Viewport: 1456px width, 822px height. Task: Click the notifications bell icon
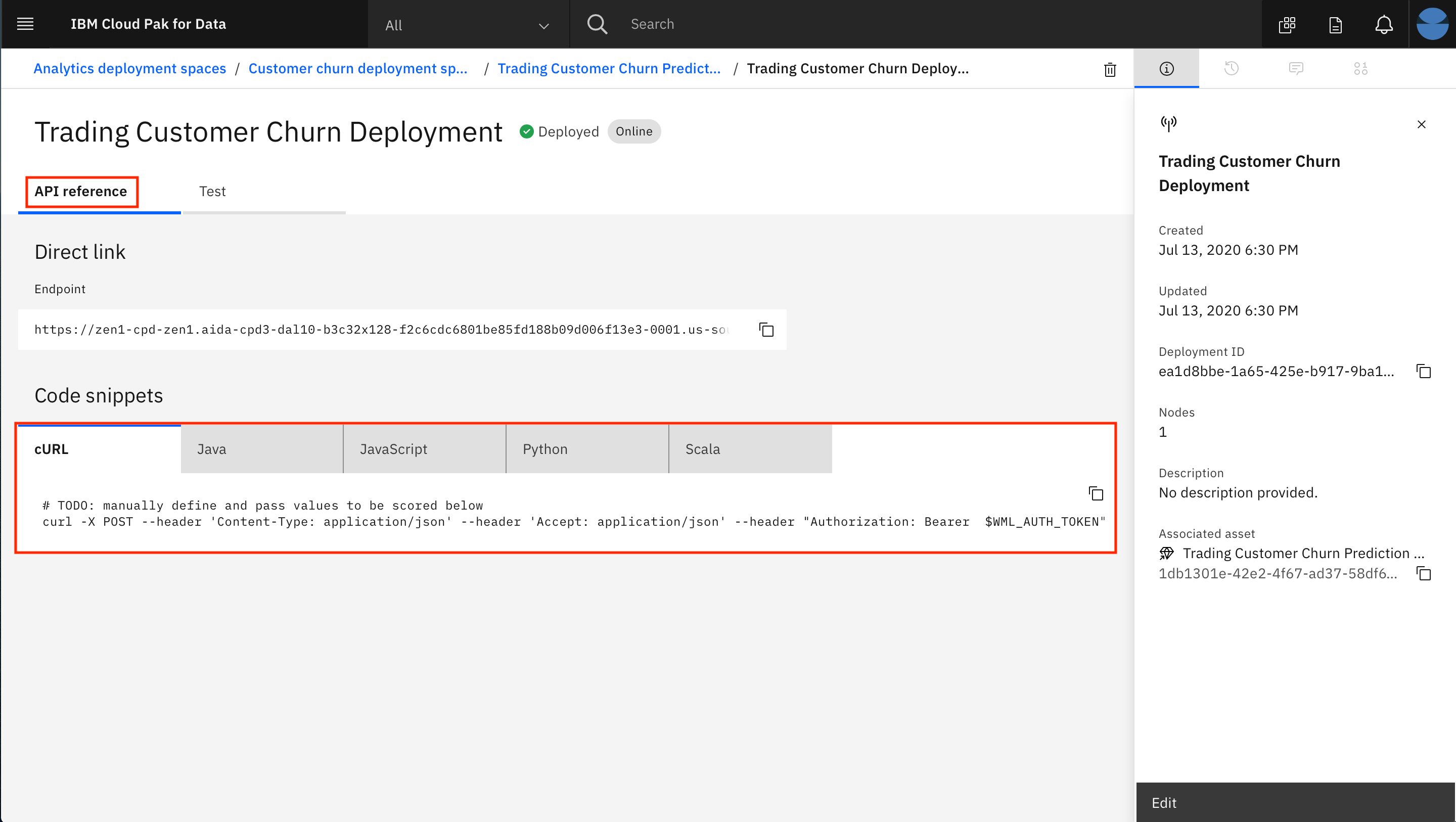[1384, 24]
